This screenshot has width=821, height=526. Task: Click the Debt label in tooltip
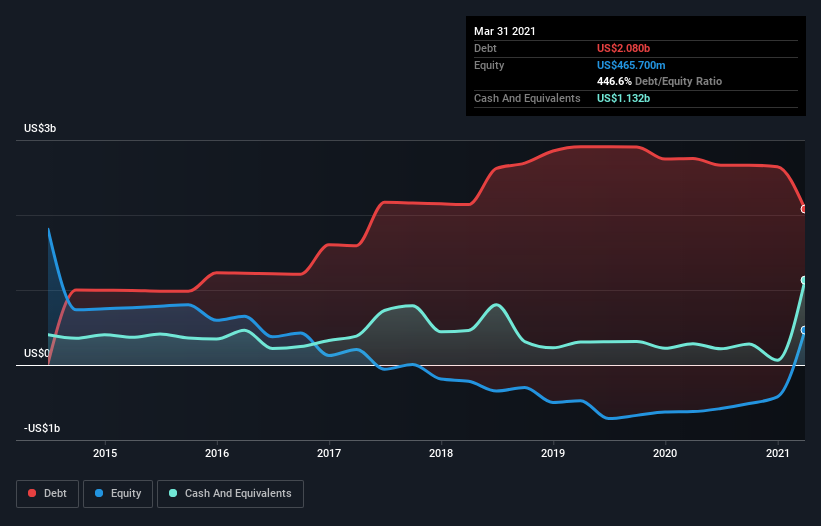click(x=485, y=48)
